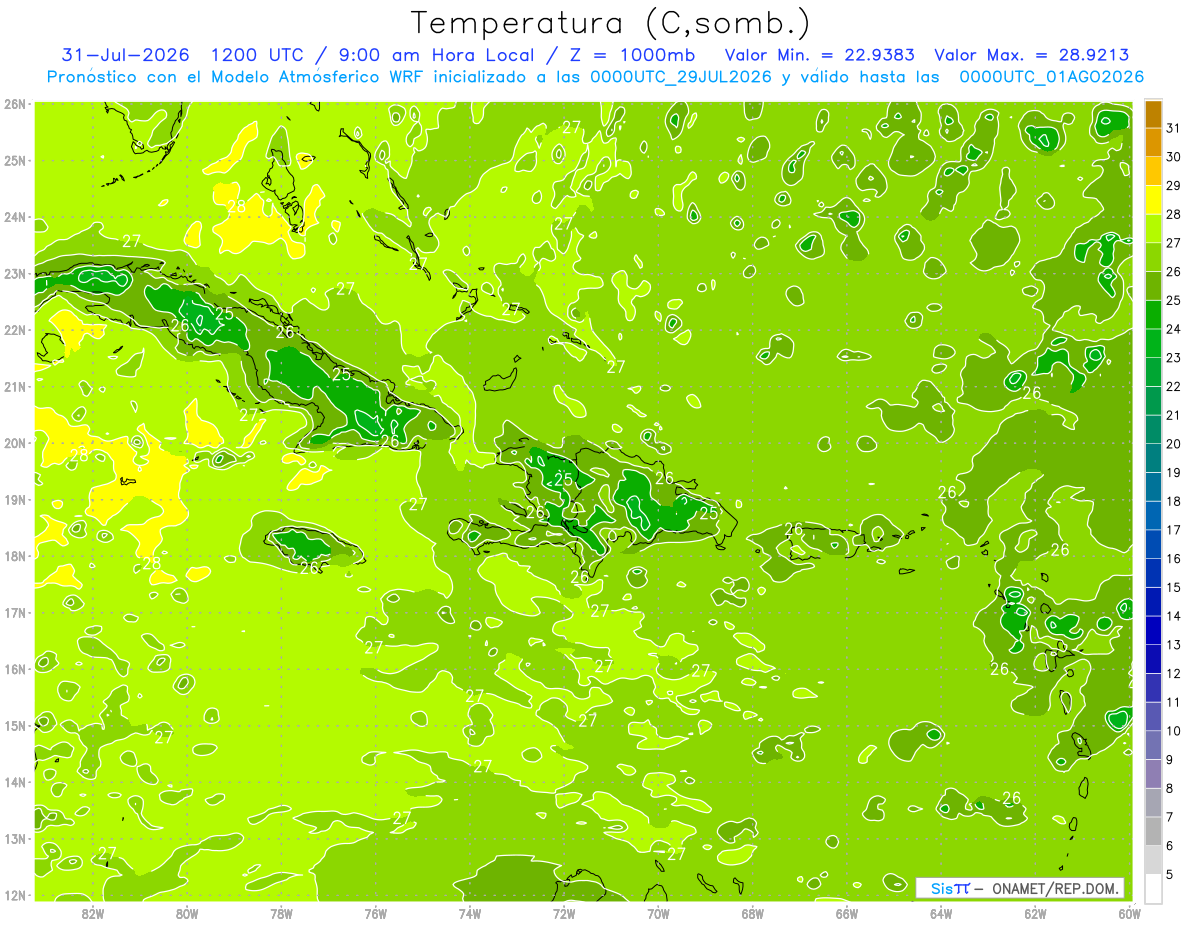
Task: Click the "20N" latitude axis label
Action: [15, 443]
